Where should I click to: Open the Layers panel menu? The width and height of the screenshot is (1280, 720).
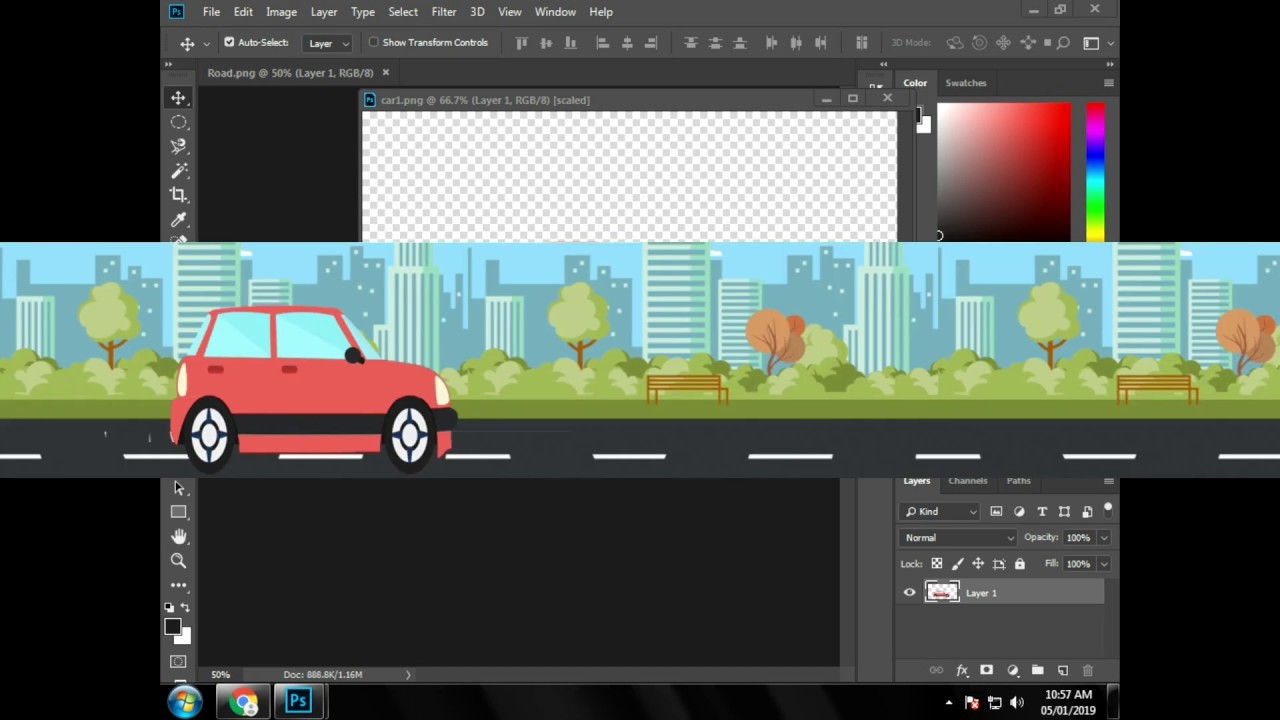point(1108,481)
